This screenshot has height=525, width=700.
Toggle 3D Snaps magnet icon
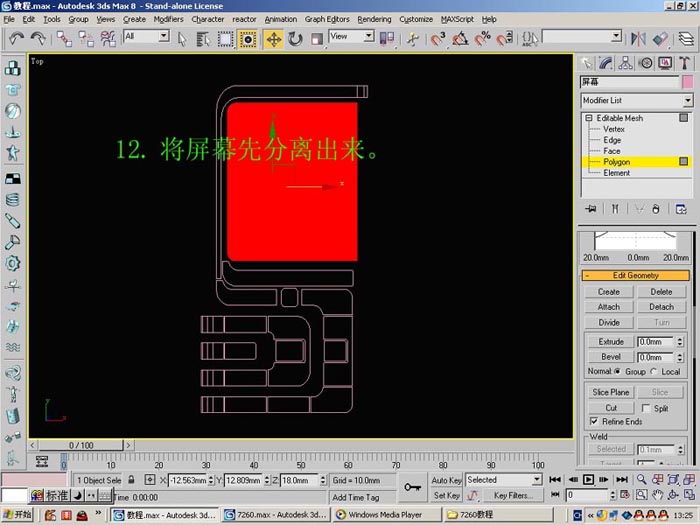pos(438,39)
